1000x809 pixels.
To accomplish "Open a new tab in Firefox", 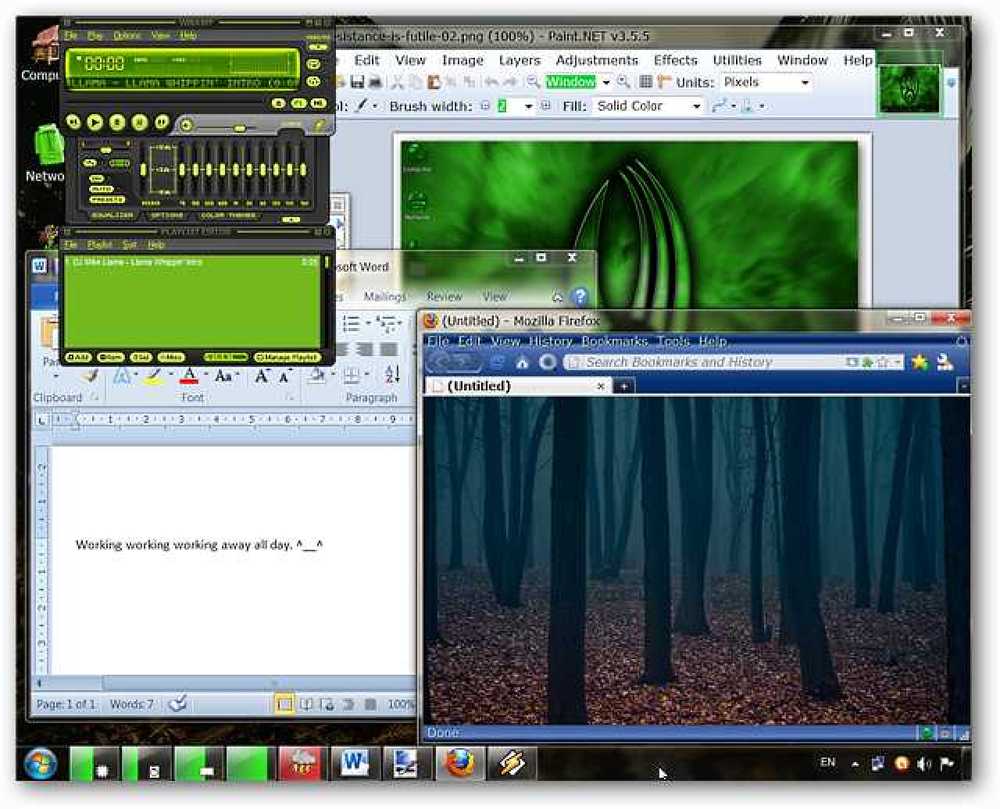I will point(624,386).
